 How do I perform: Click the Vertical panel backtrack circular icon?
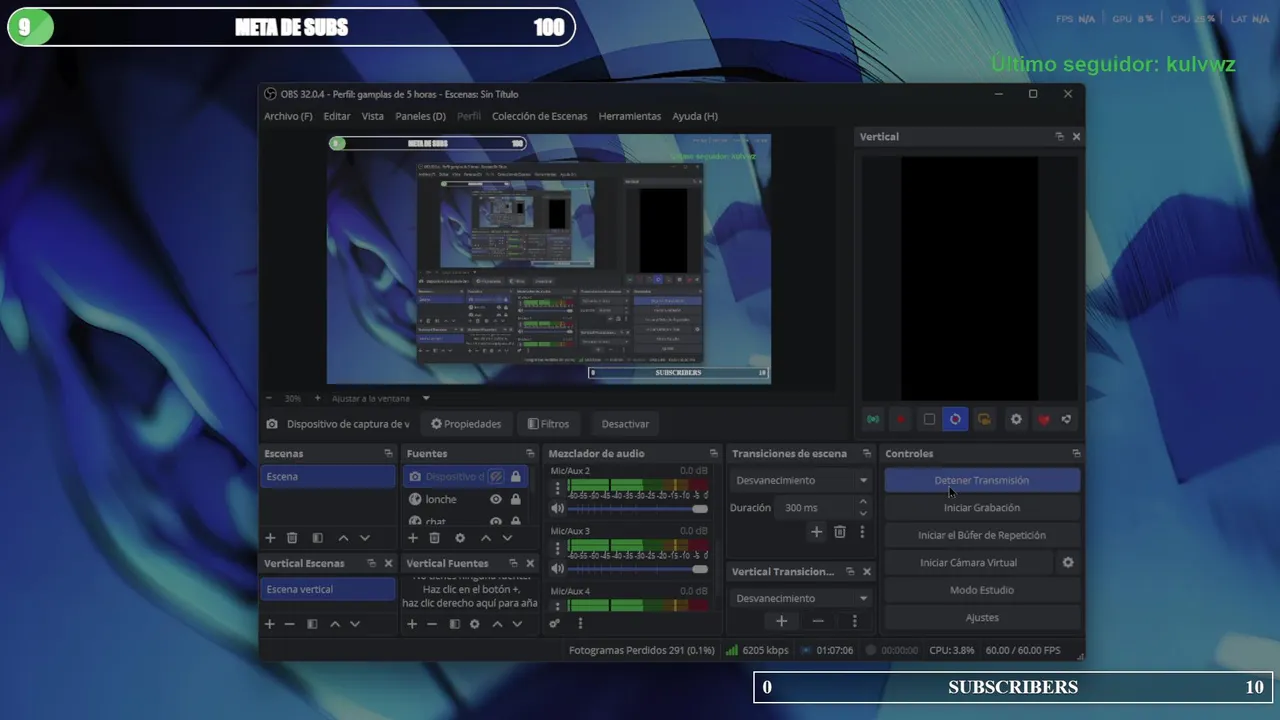[955, 419]
